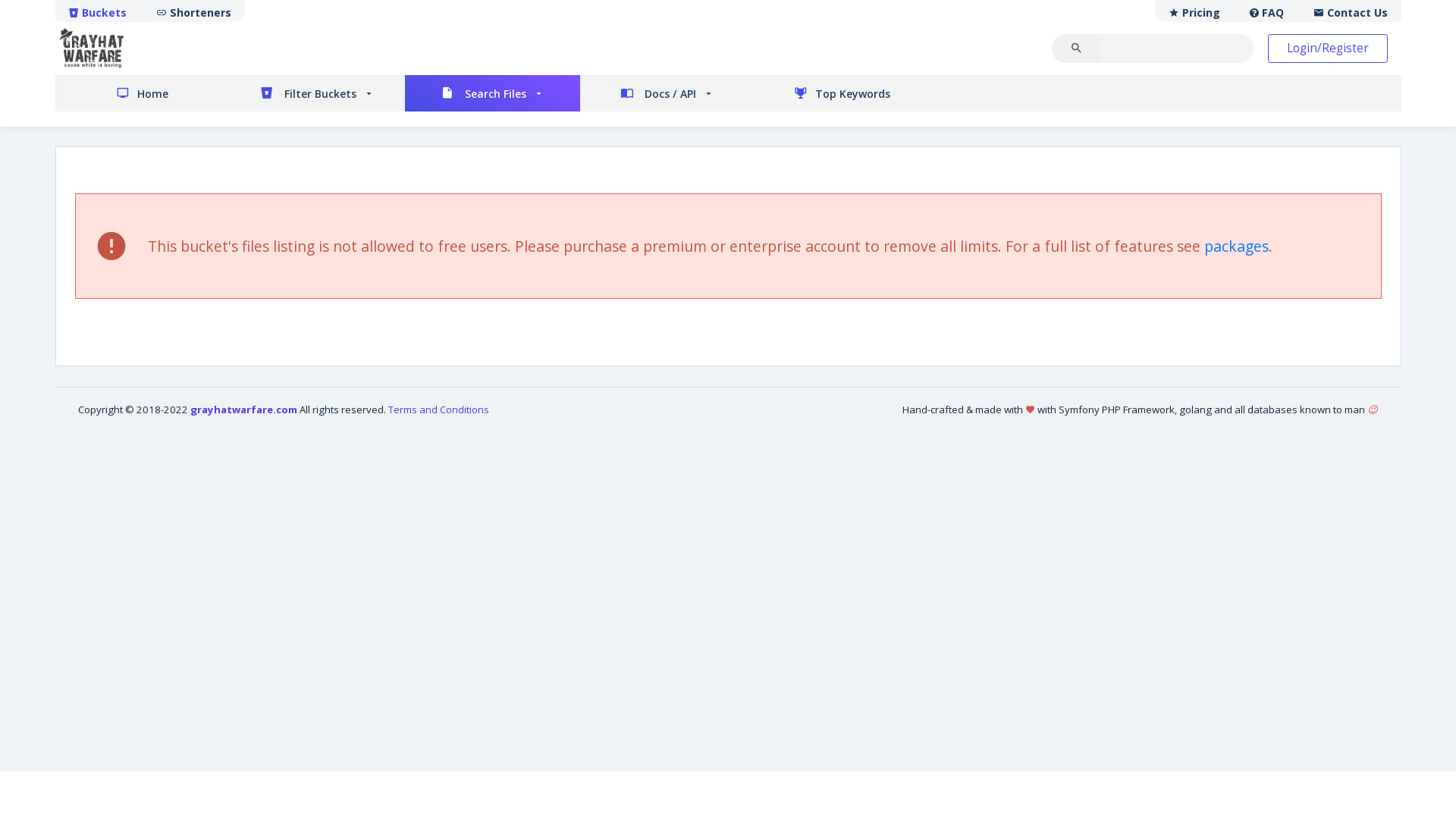
Task: Open the Pricing page
Action: pyautogui.click(x=1194, y=12)
